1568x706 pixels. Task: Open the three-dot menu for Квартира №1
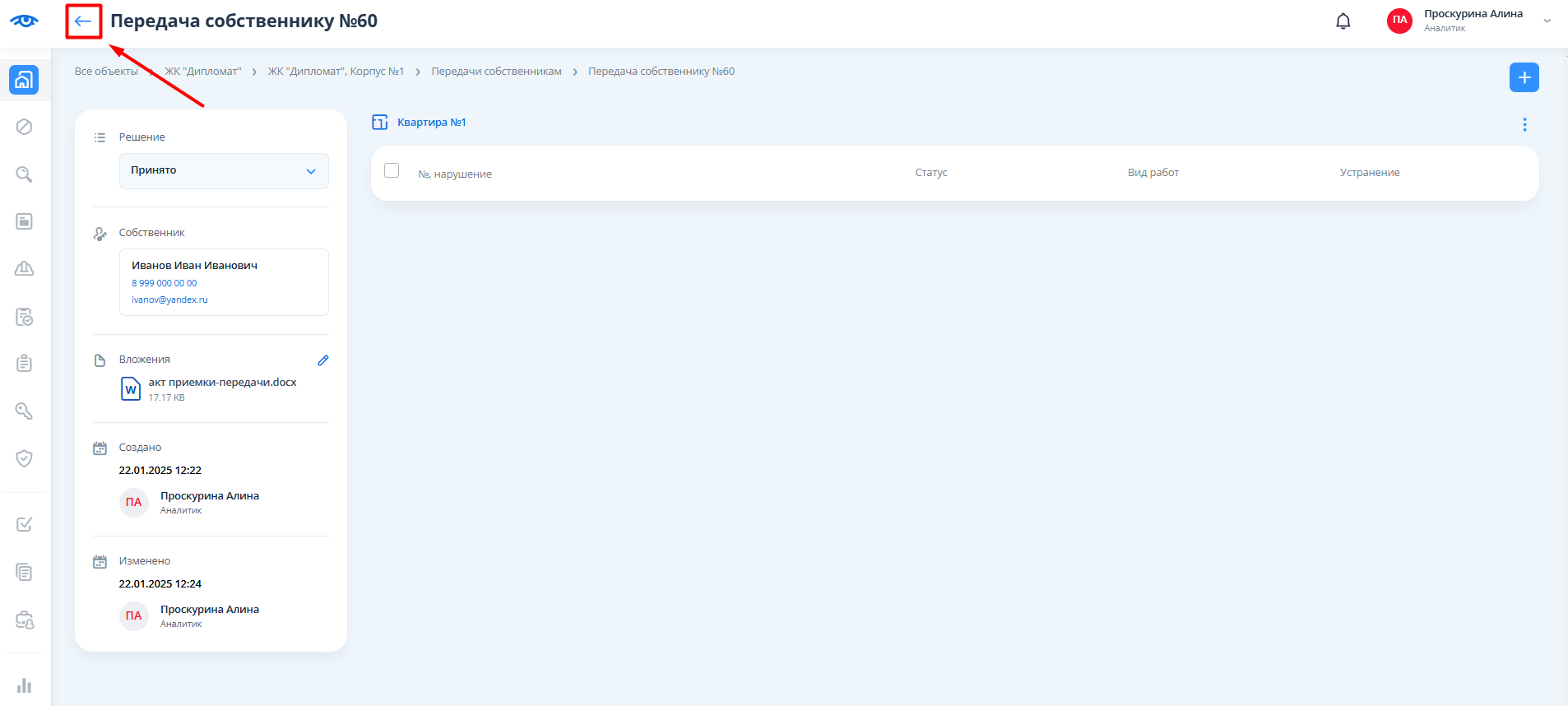point(1524,124)
